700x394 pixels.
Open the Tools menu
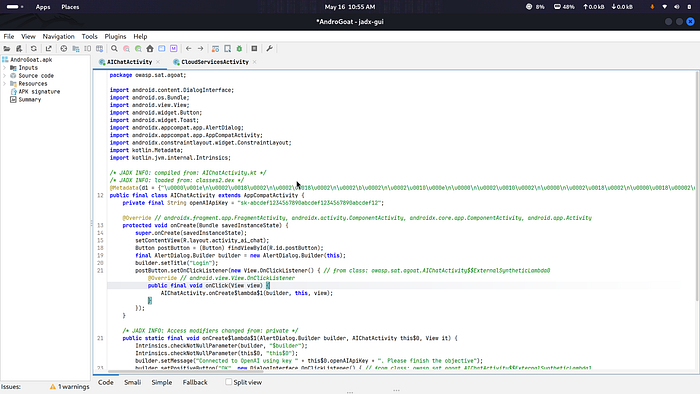(x=89, y=37)
